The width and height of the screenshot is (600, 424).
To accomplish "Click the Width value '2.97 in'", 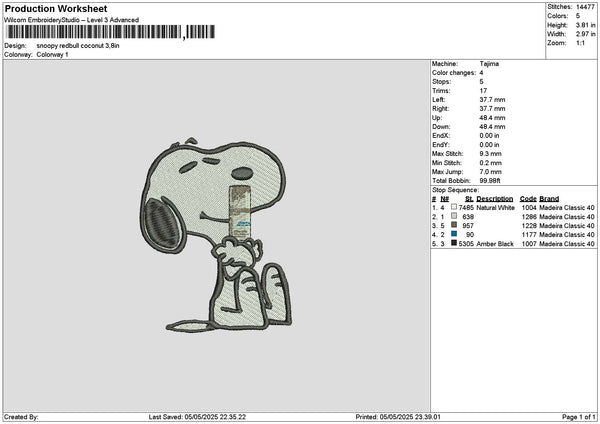I will tap(586, 34).
